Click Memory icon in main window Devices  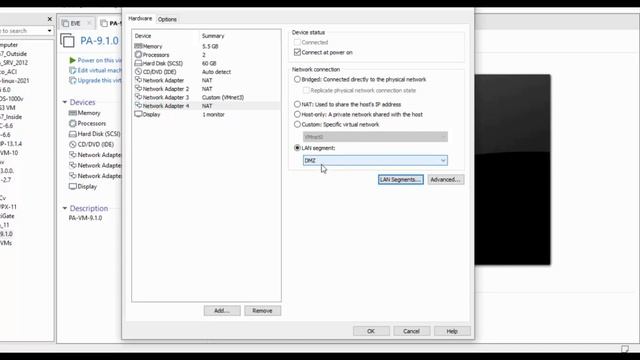(73, 113)
